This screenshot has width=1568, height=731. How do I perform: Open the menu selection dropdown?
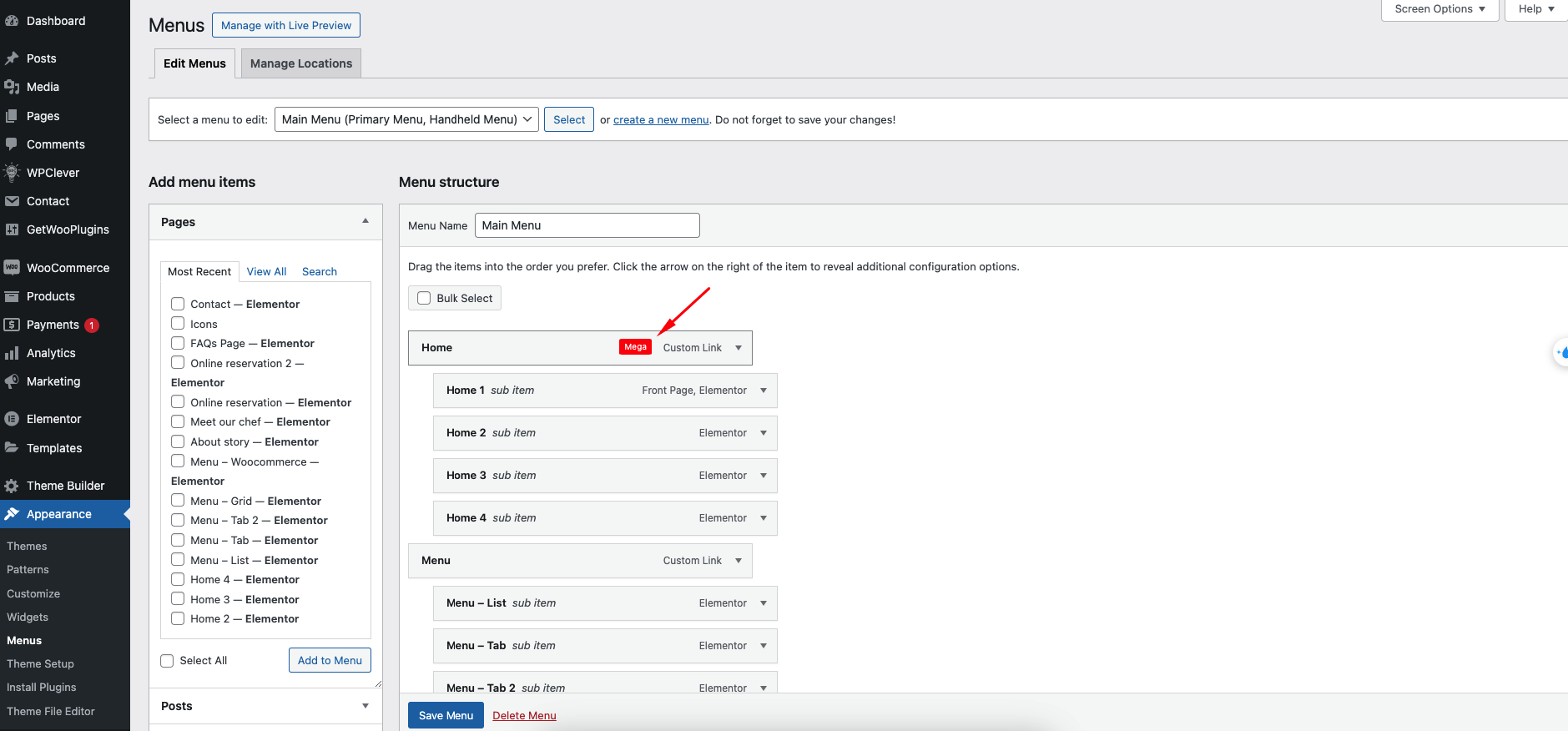406,119
